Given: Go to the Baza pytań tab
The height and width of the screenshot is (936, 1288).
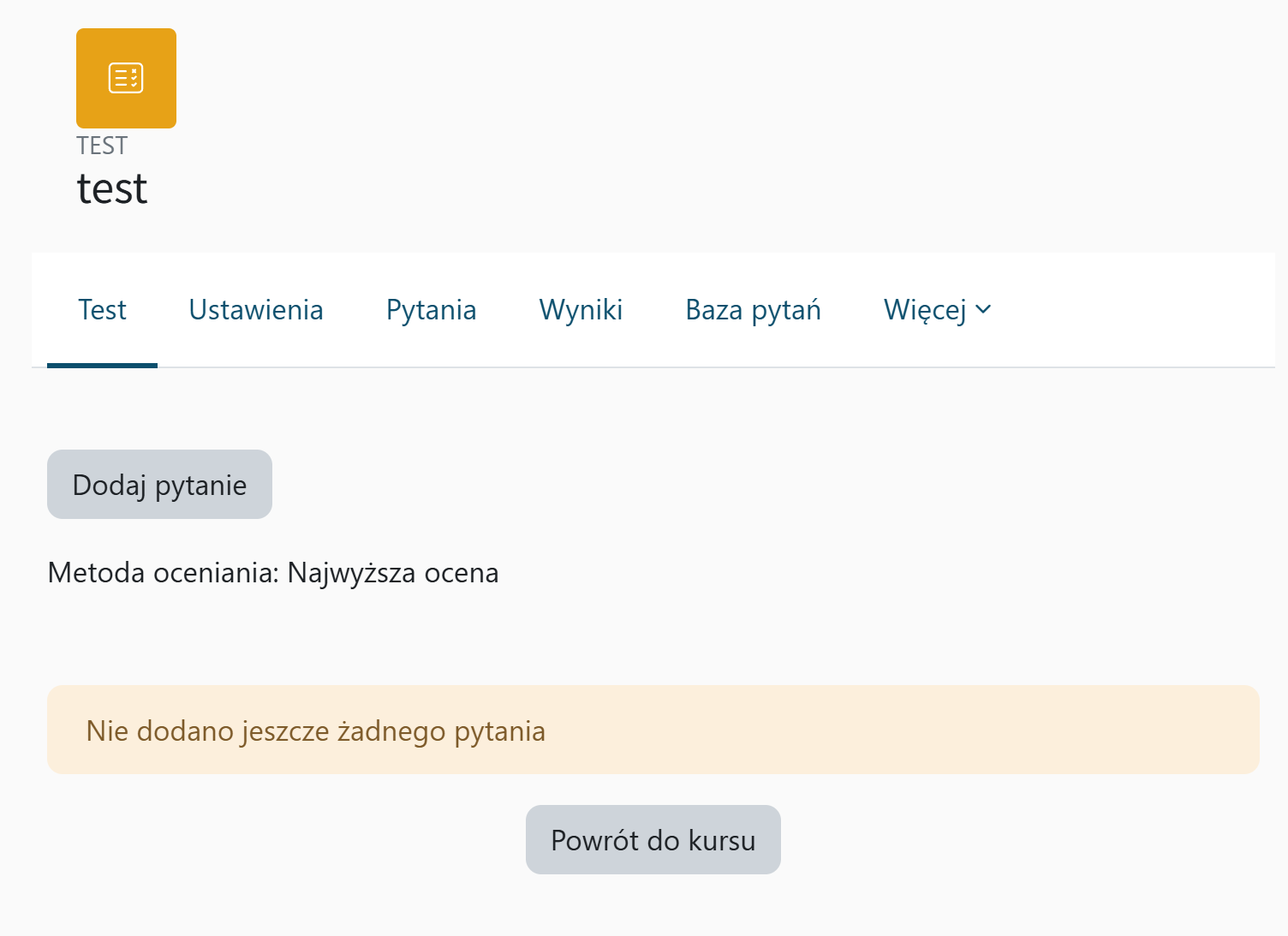Looking at the screenshot, I should [753, 310].
